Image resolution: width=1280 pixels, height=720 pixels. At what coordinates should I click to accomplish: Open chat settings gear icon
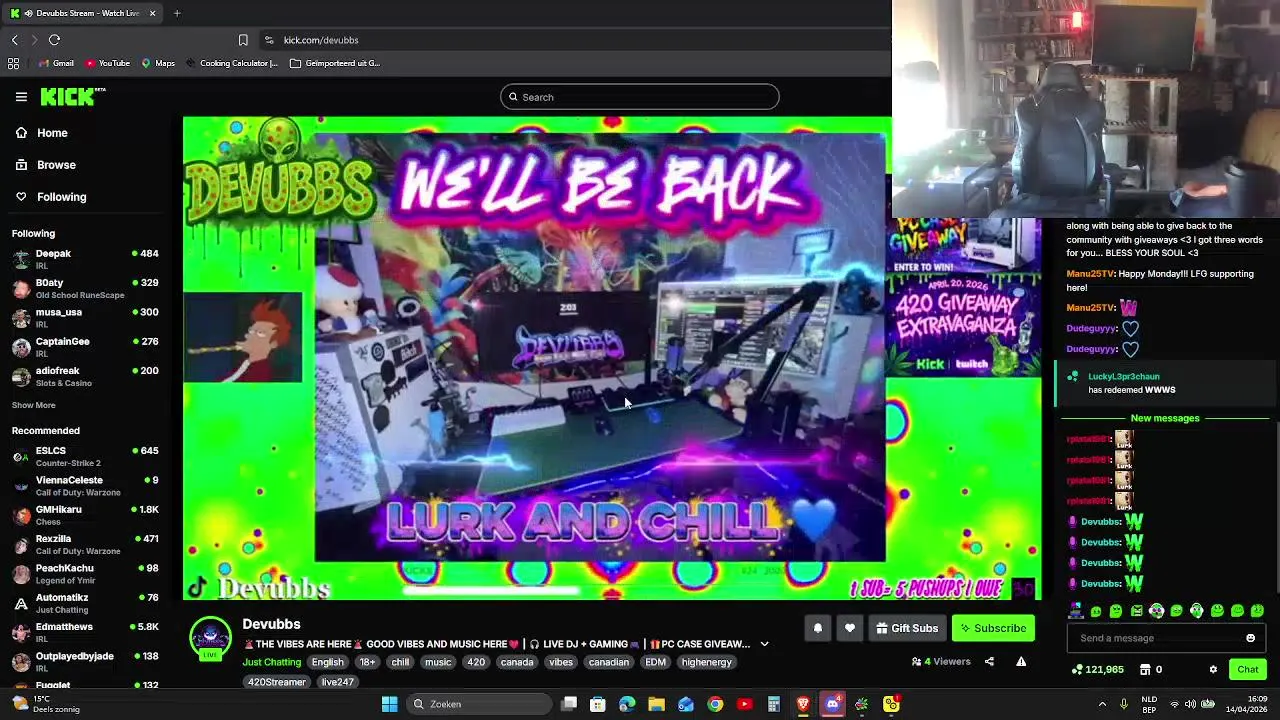(x=1213, y=669)
